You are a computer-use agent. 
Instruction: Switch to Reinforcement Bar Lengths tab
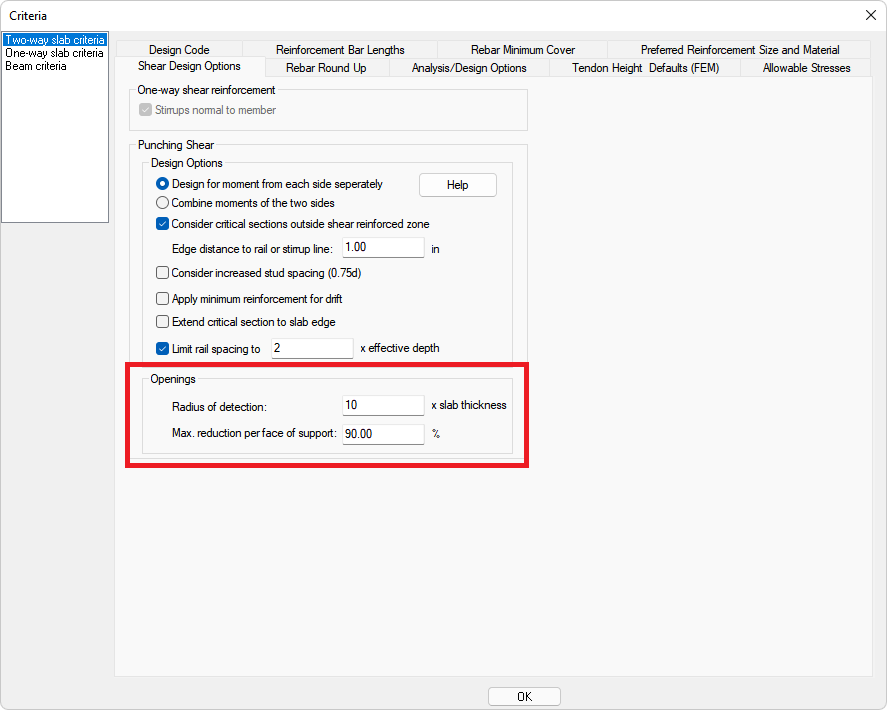(340, 50)
